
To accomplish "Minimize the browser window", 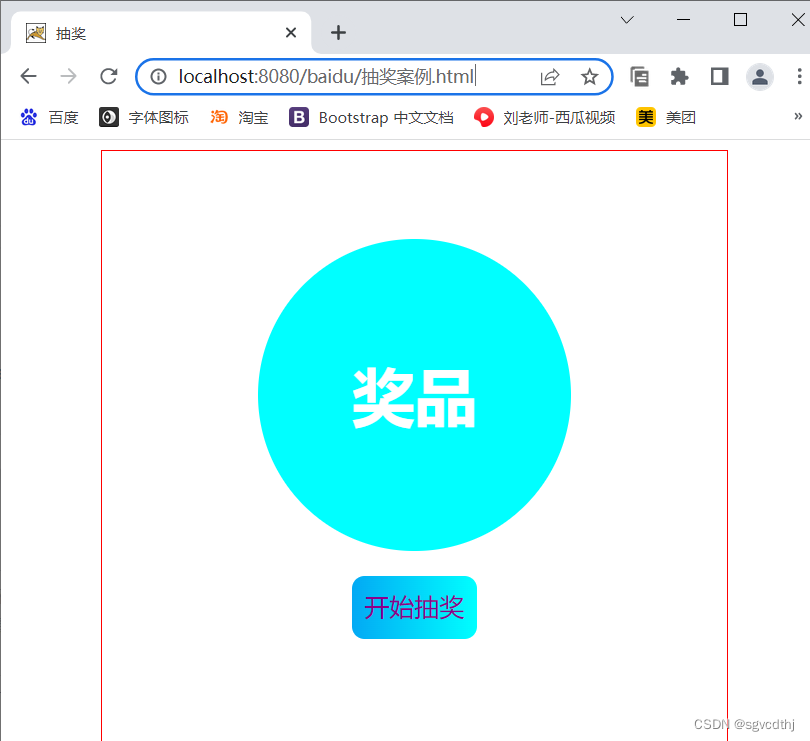I will 683,20.
